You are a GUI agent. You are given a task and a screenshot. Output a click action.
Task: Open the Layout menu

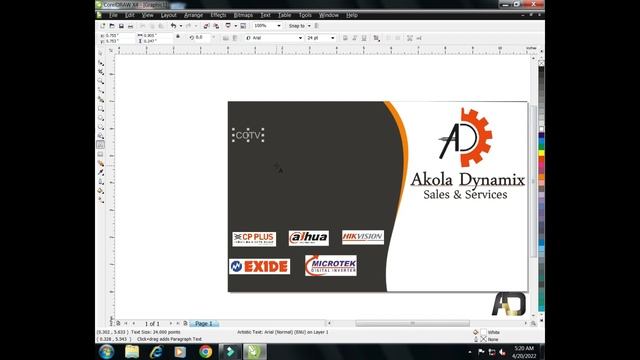169,15
